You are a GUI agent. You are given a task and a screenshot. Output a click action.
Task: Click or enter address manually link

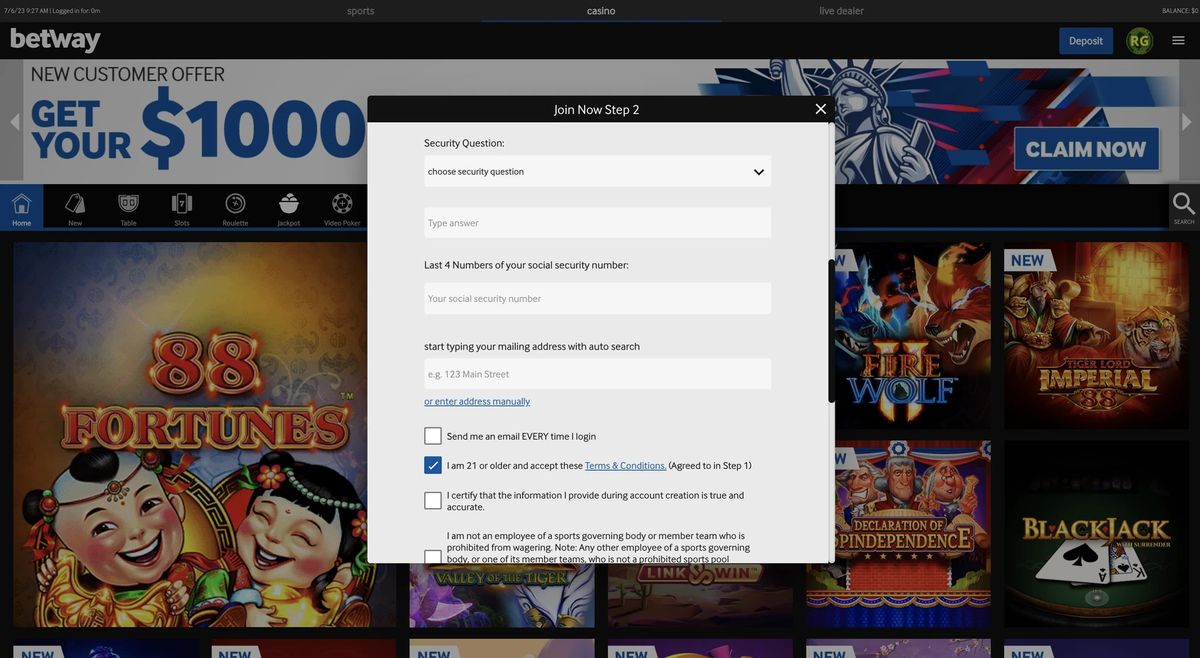coord(477,401)
